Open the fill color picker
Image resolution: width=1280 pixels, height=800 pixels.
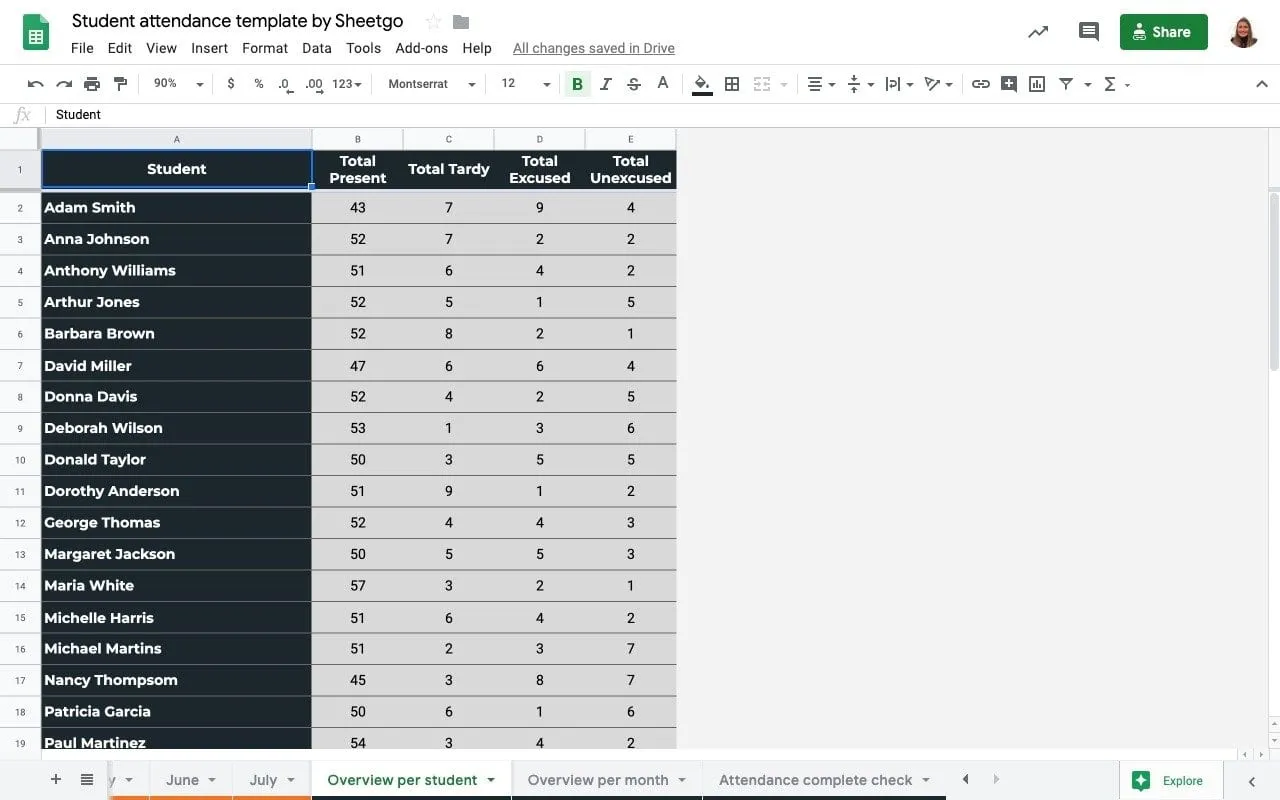702,84
